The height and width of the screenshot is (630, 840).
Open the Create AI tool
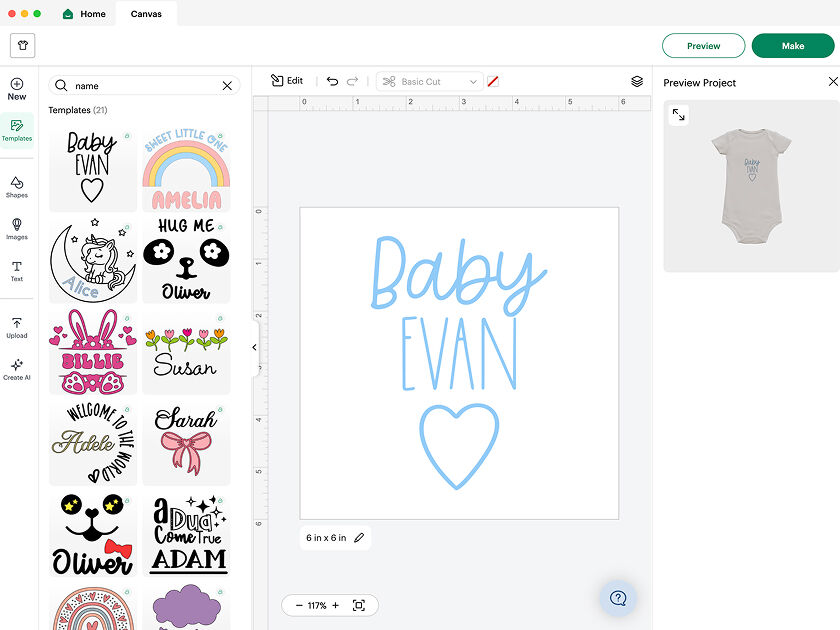pos(17,369)
